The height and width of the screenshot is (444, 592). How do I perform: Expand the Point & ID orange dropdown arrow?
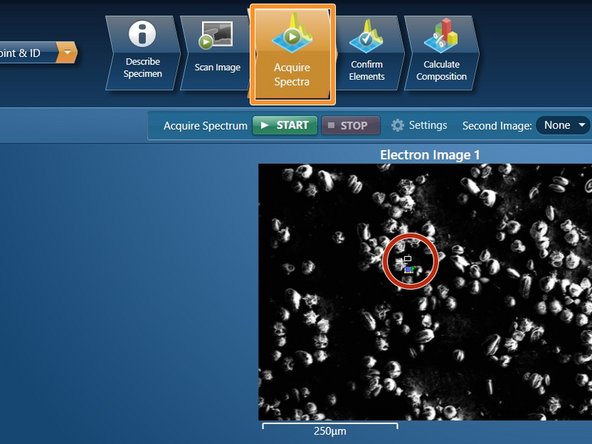(67, 52)
